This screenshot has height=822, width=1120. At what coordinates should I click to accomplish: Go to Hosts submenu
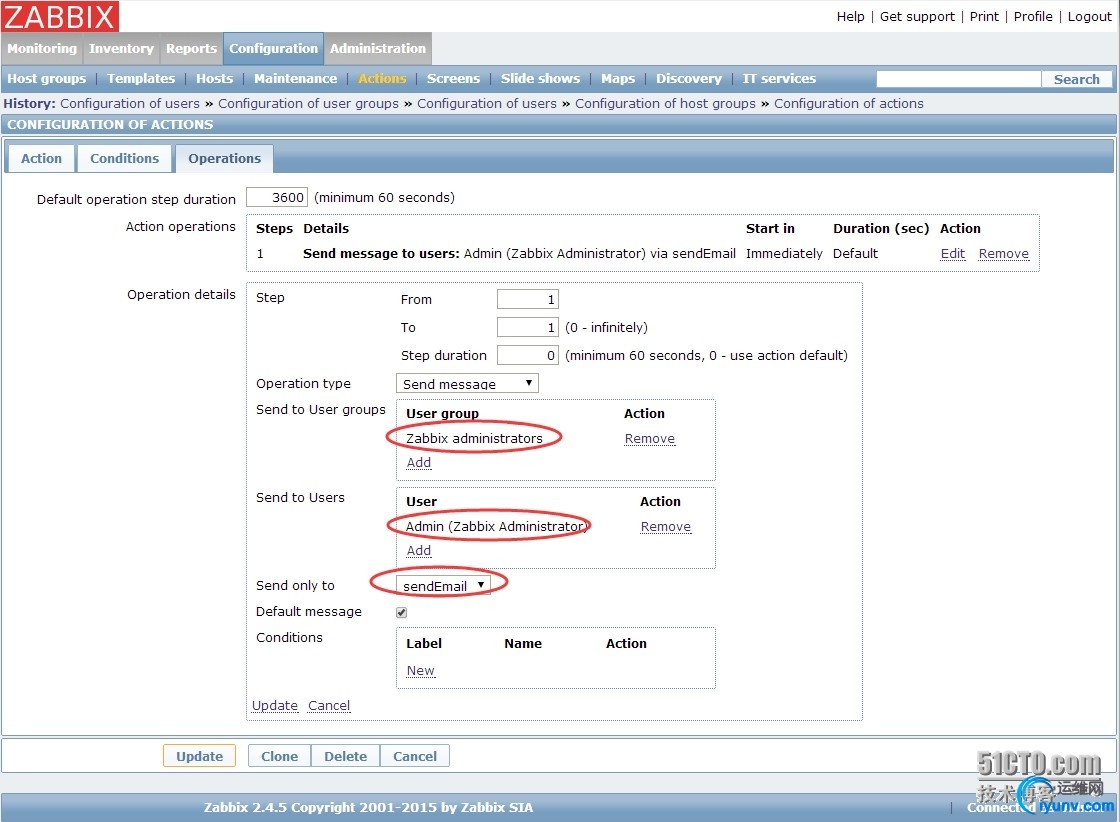click(214, 79)
